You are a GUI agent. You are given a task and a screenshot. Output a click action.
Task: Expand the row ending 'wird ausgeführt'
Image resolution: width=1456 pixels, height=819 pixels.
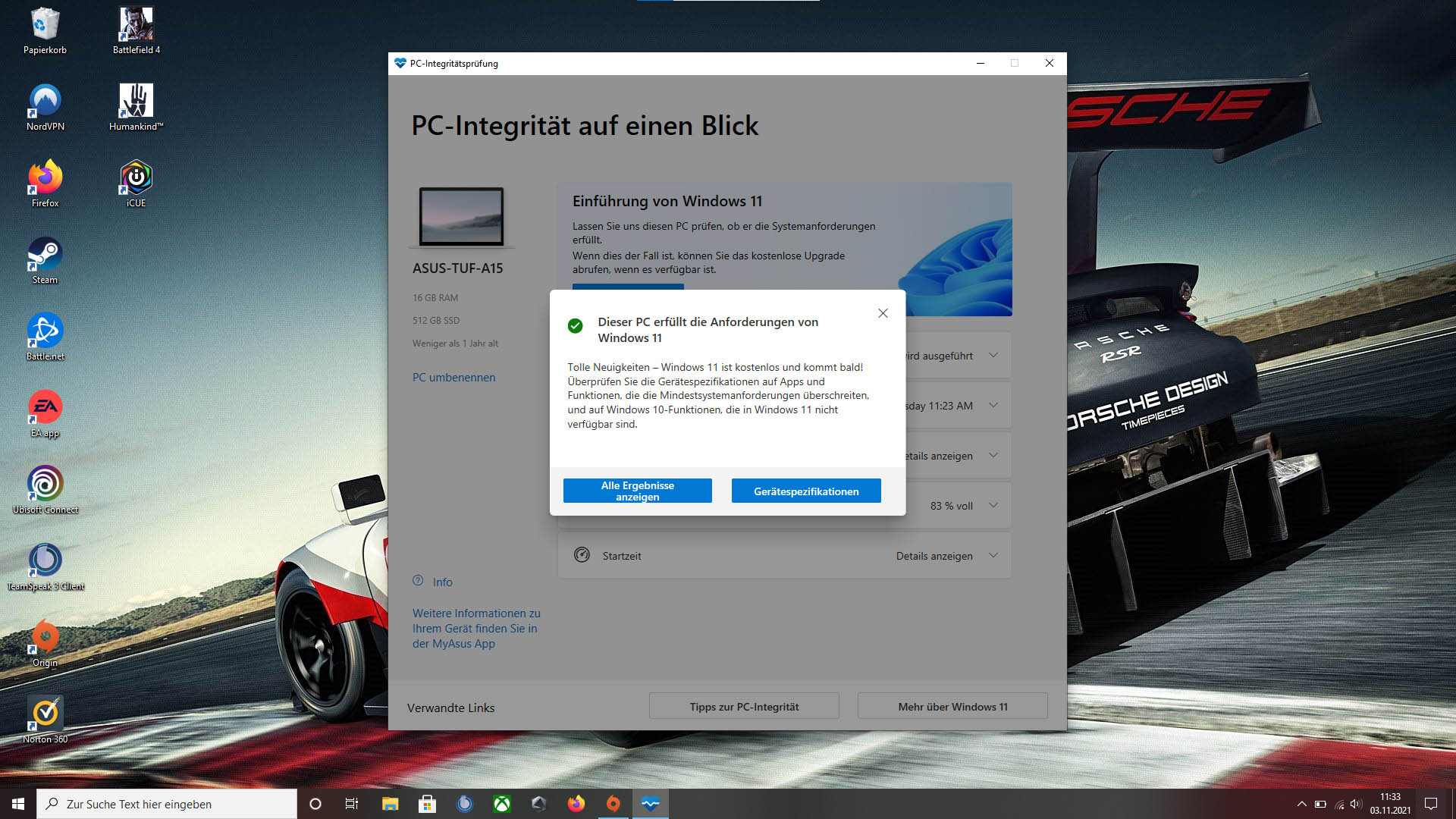993,355
